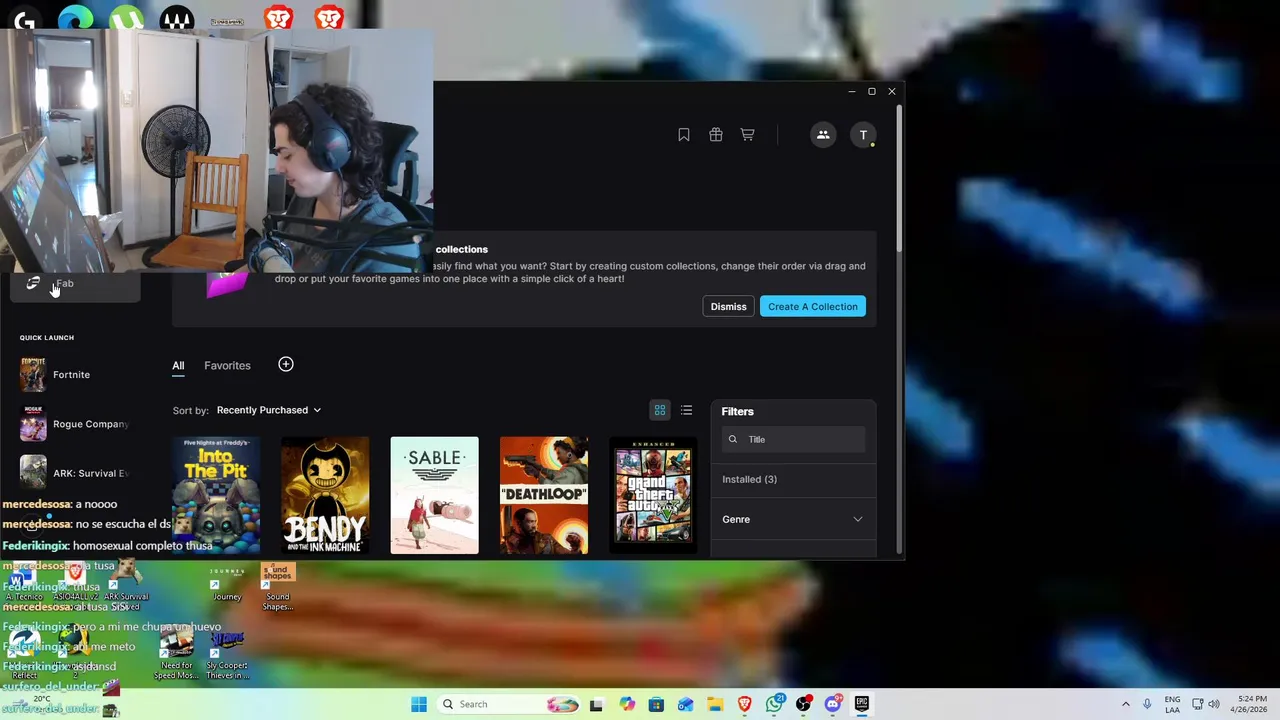Open the clock showing 5:24 PM
1280x720 pixels.
1251,704
